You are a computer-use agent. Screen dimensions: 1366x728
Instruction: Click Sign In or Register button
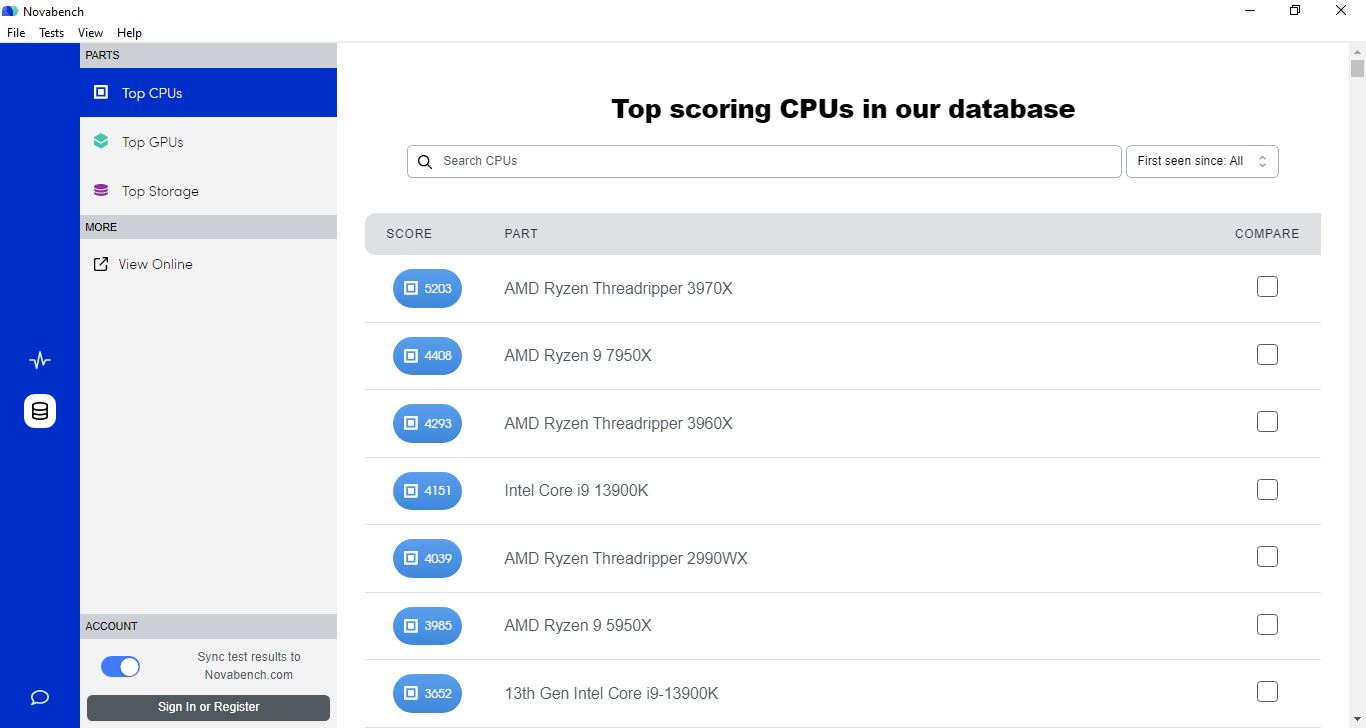208,707
